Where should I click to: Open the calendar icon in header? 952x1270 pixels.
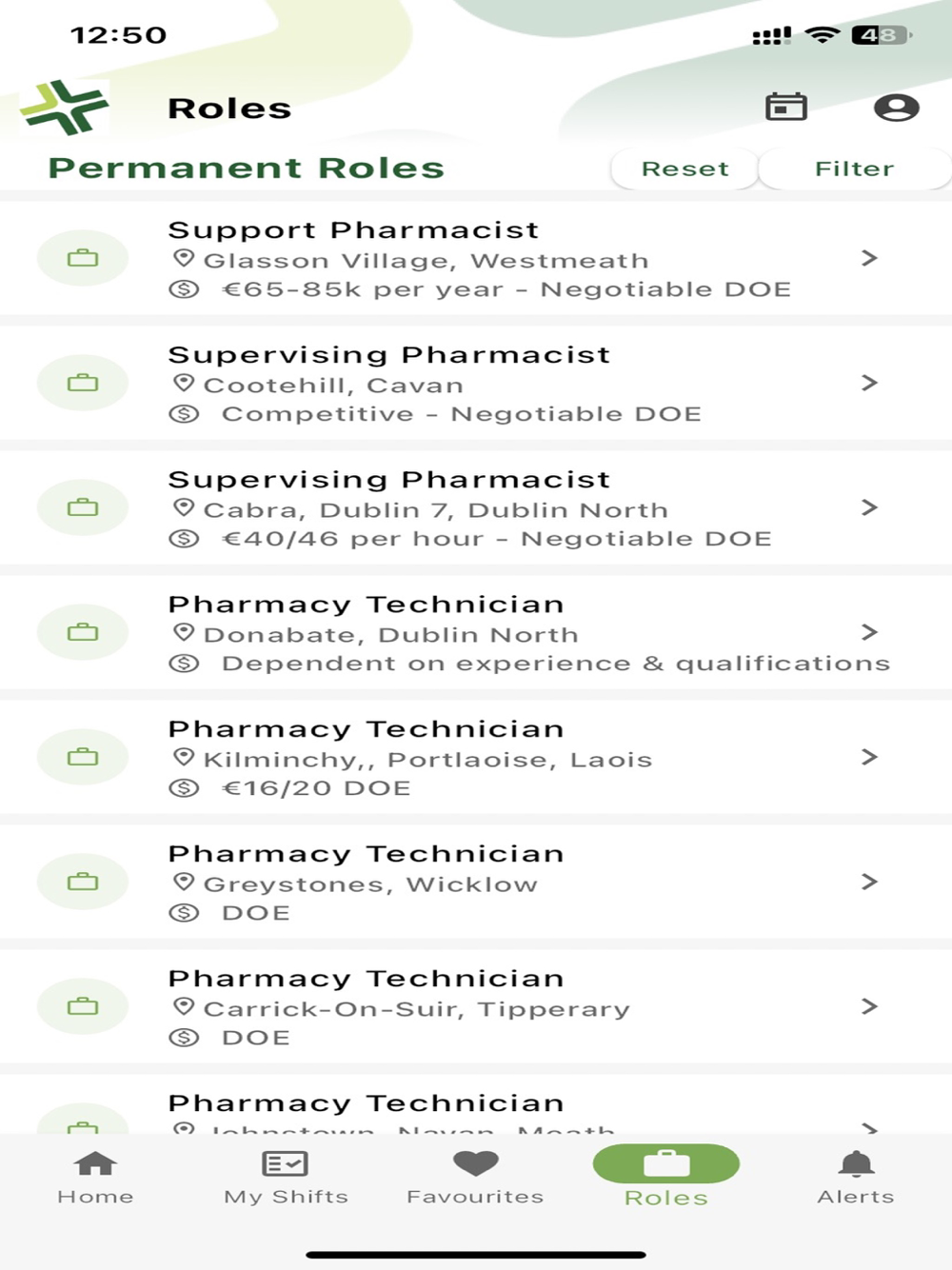(x=785, y=107)
